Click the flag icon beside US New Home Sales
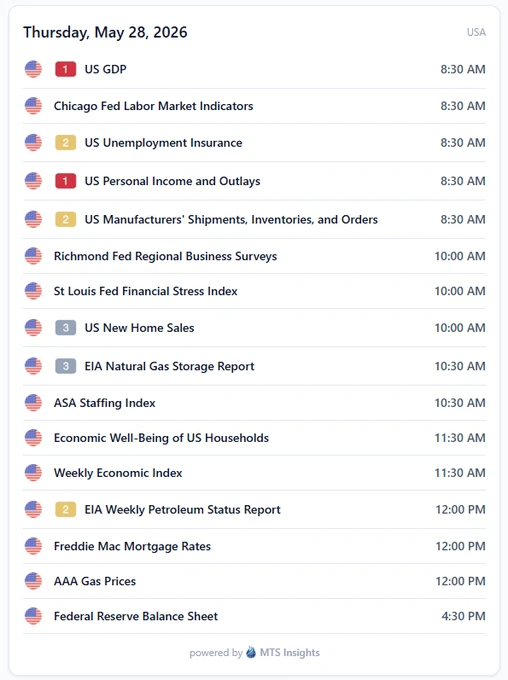 point(33,328)
